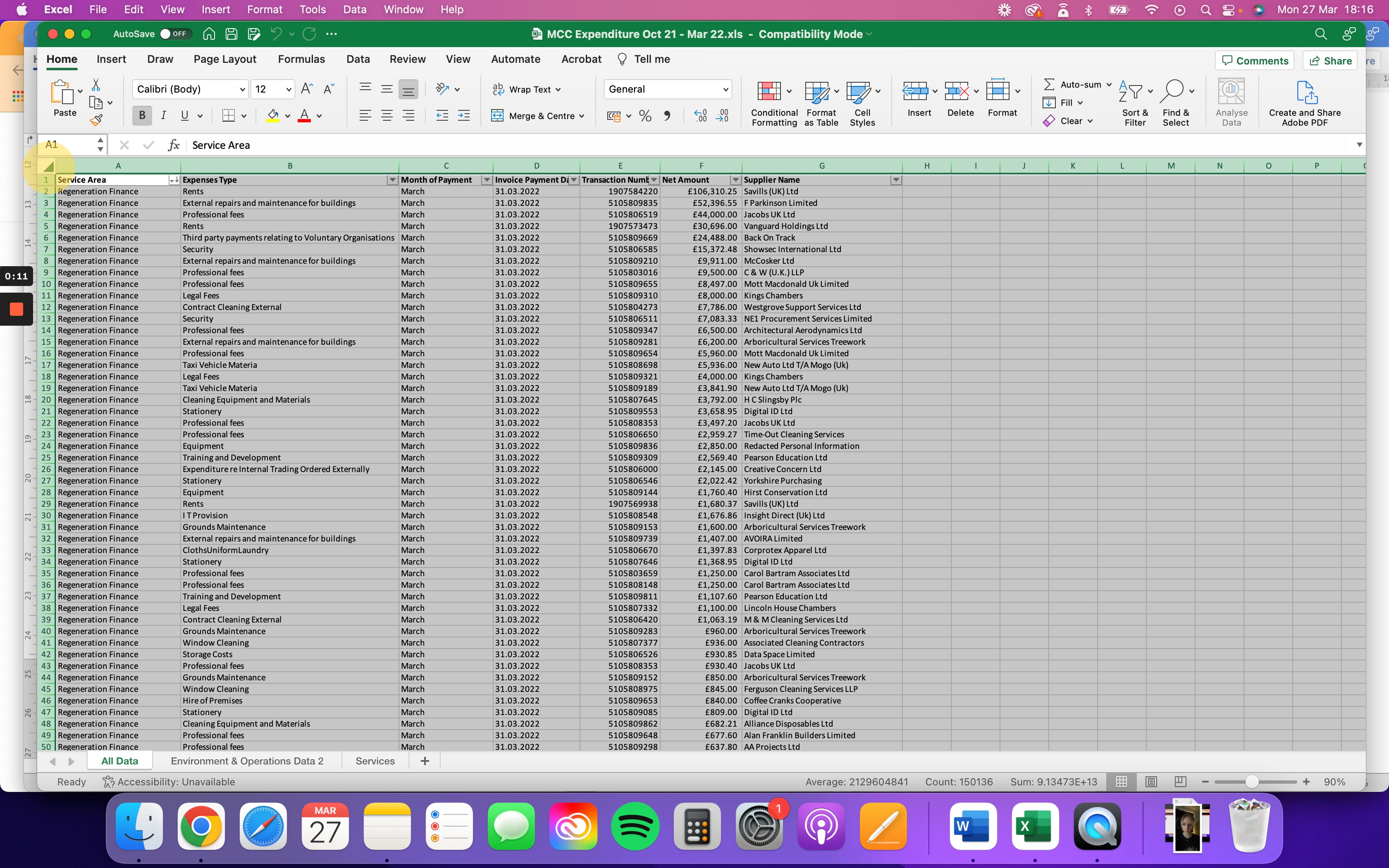1389x868 pixels.
Task: Open Month of Payment filter dropdown
Action: click(487, 180)
